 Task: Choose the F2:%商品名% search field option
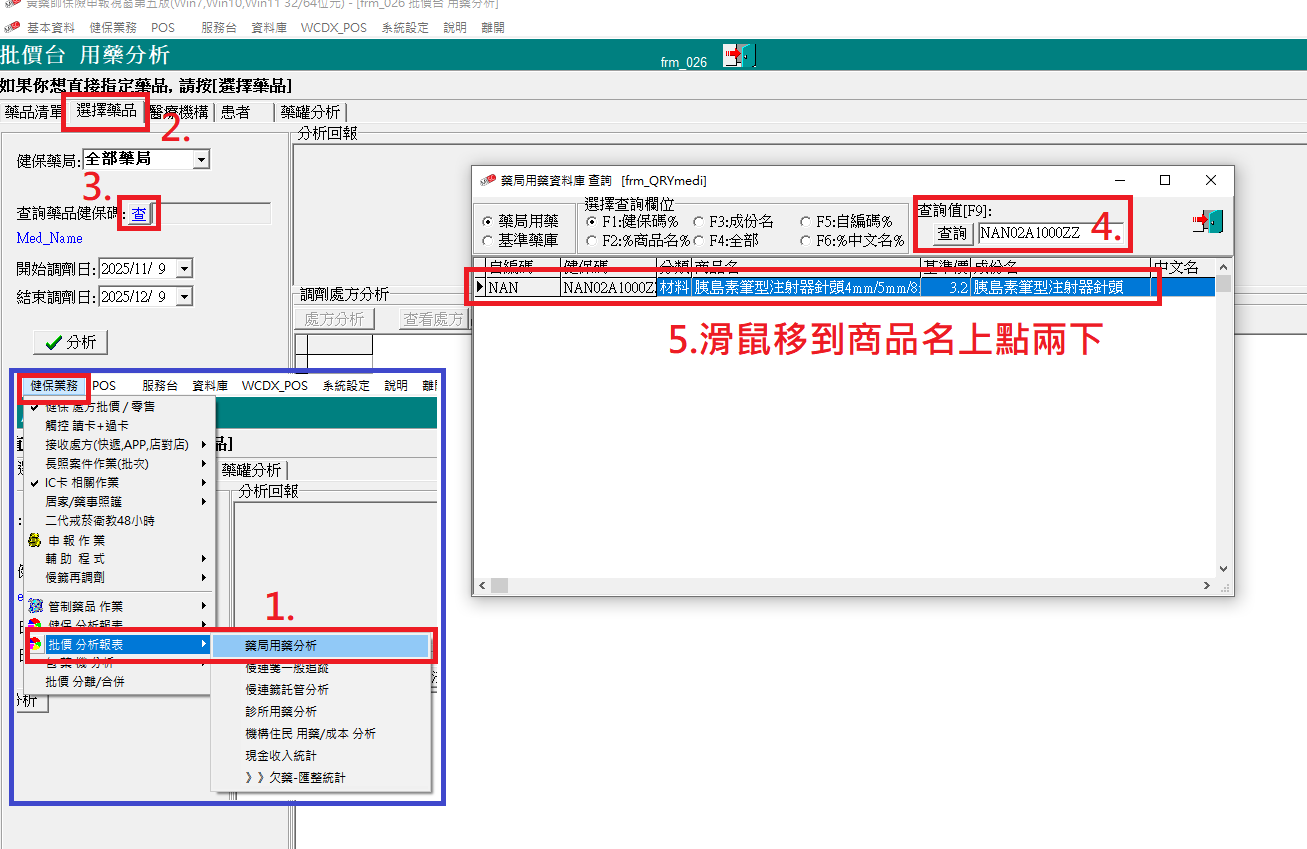592,240
